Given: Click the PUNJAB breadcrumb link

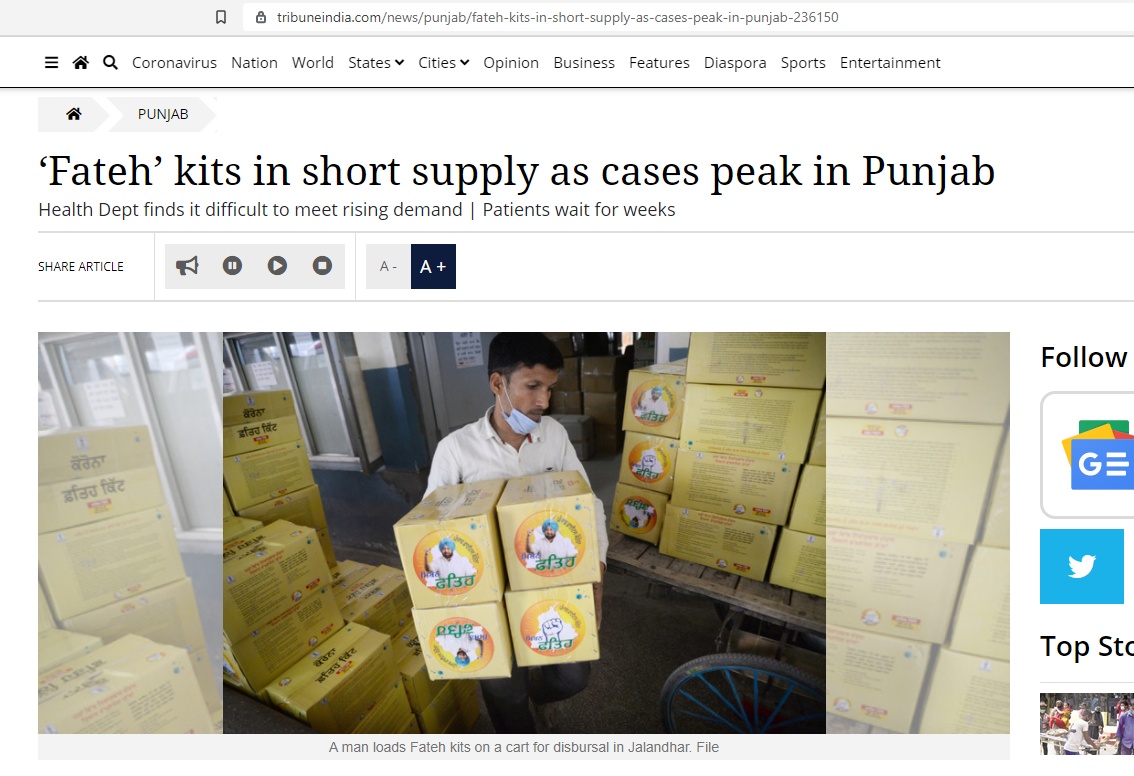Looking at the screenshot, I should 163,114.
